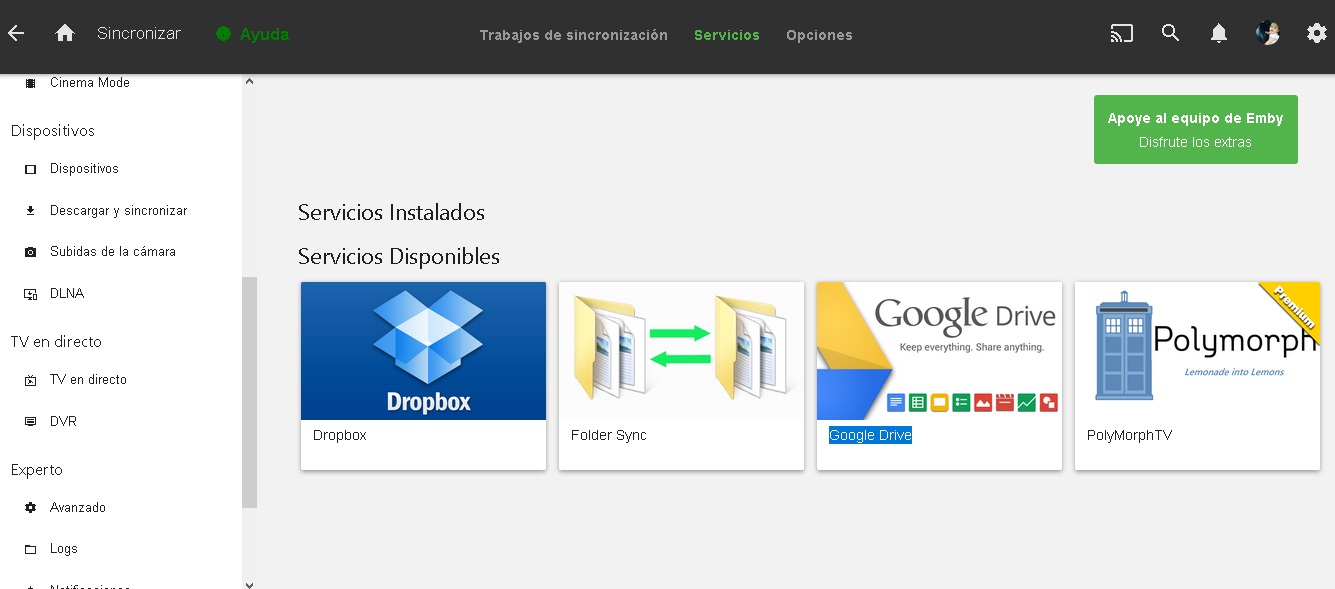Viewport: 1335px width, 589px height.
Task: Click the sidebar scrollbar thumb
Action: tap(249, 392)
